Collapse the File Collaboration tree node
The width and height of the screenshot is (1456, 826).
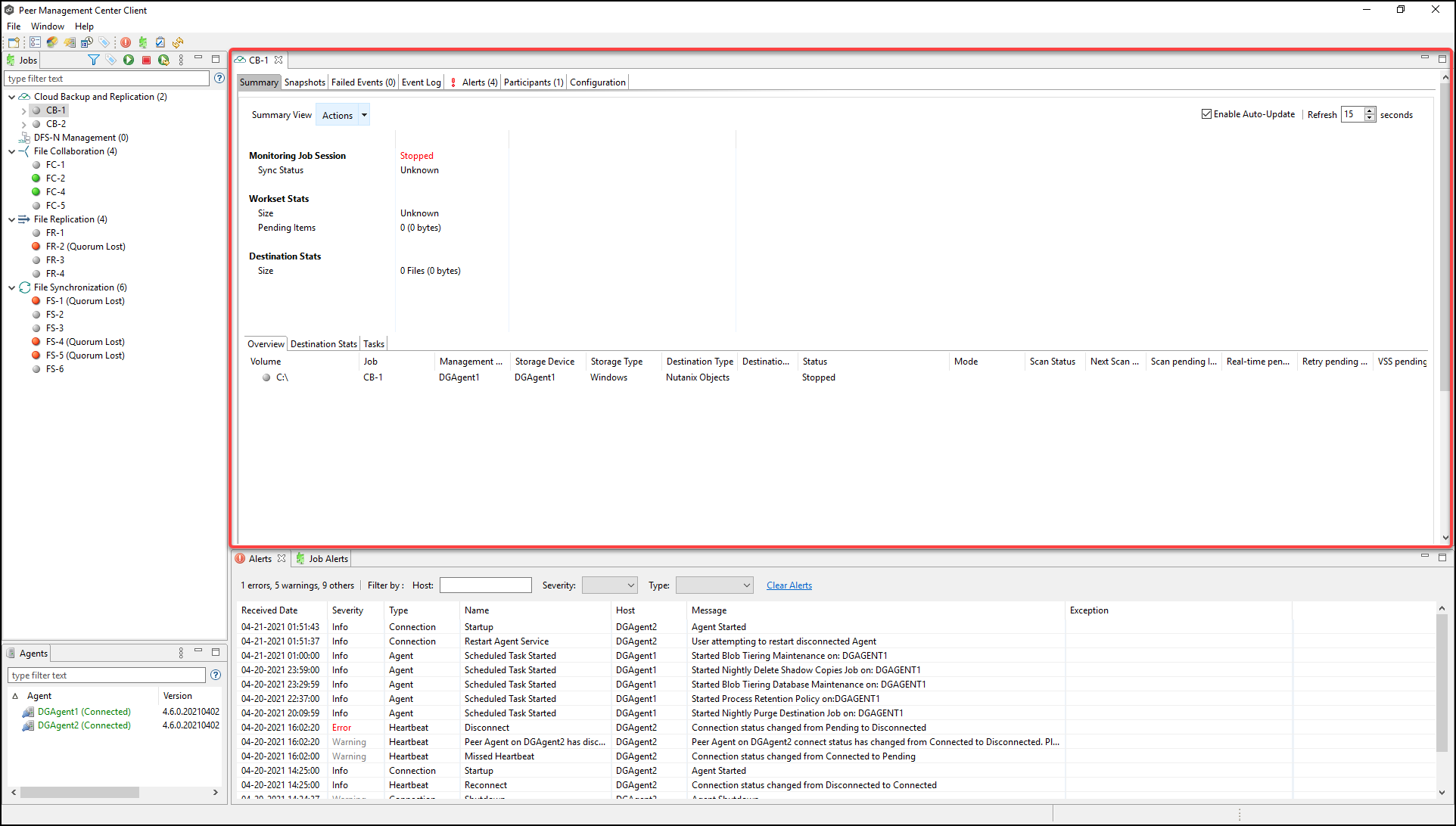[11, 151]
